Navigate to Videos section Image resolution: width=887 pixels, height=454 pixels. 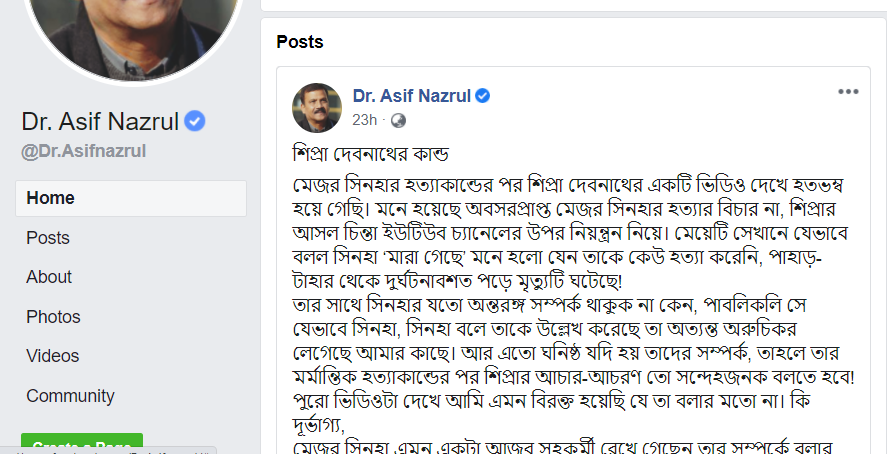tap(53, 356)
